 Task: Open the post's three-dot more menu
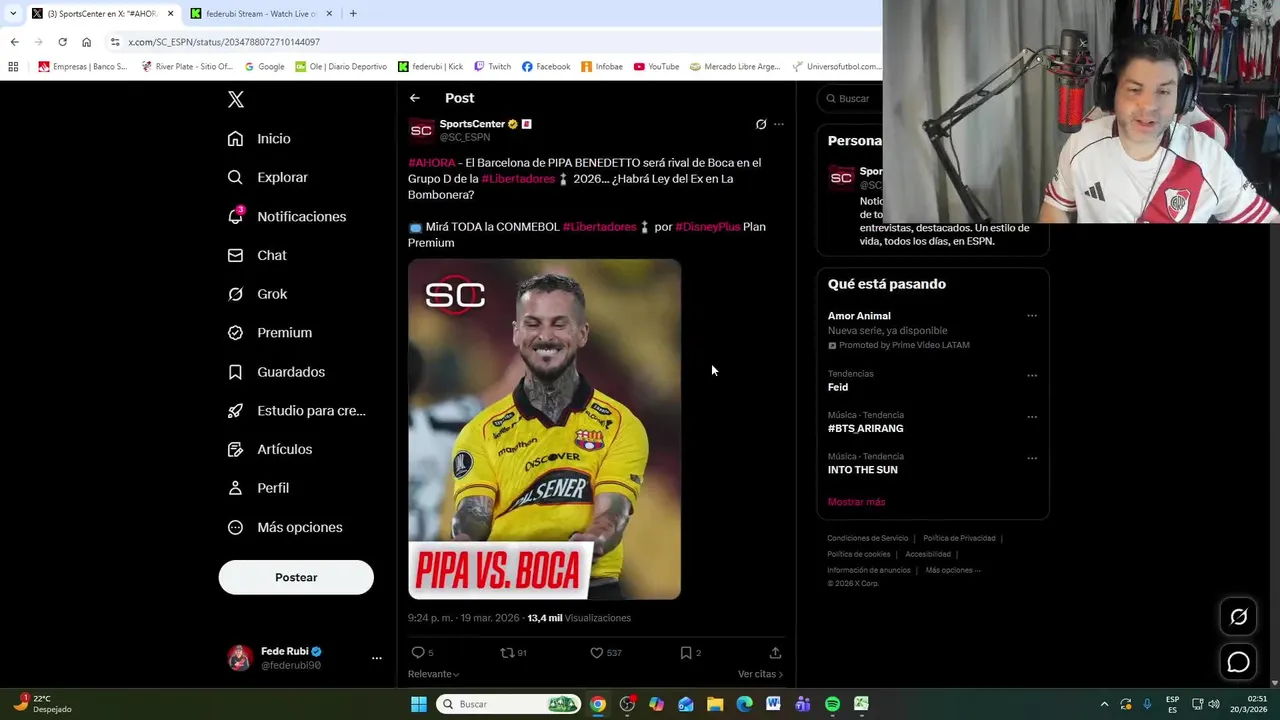[x=779, y=124]
